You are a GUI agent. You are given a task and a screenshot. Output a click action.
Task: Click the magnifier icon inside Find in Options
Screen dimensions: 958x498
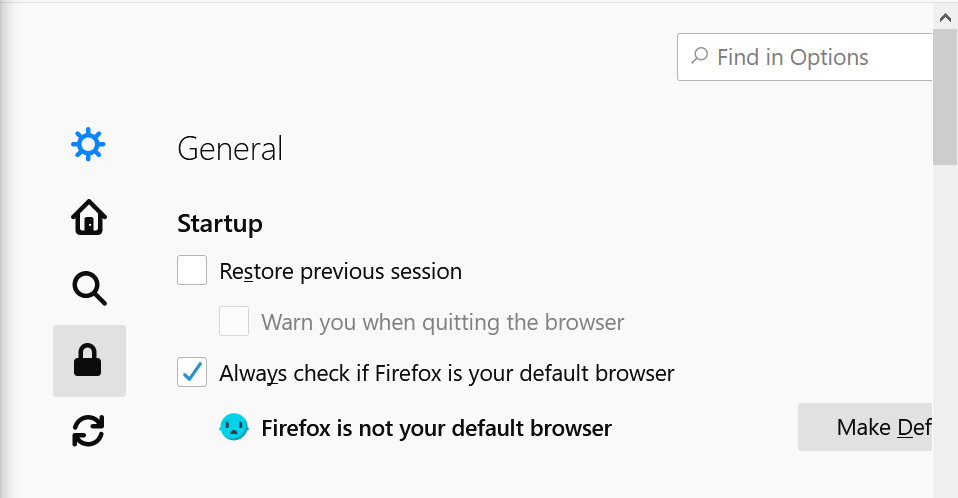[700, 56]
